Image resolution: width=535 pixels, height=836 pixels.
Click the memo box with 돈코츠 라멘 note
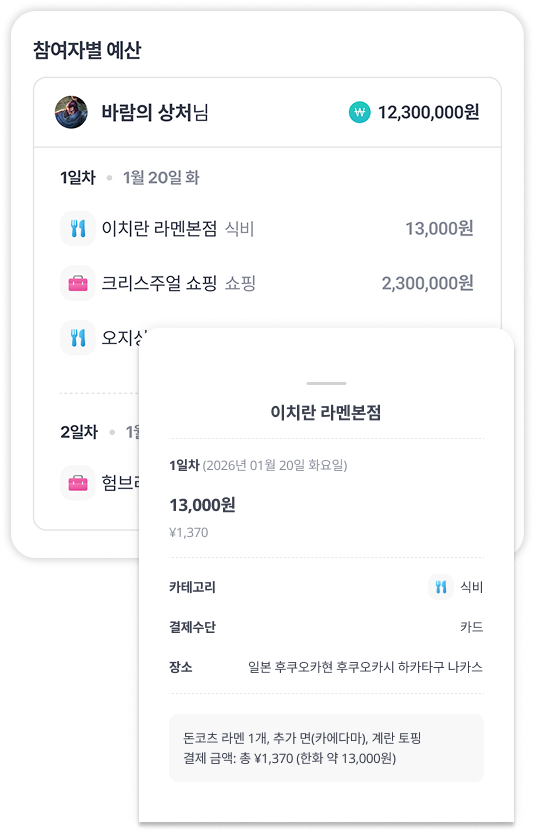326,748
